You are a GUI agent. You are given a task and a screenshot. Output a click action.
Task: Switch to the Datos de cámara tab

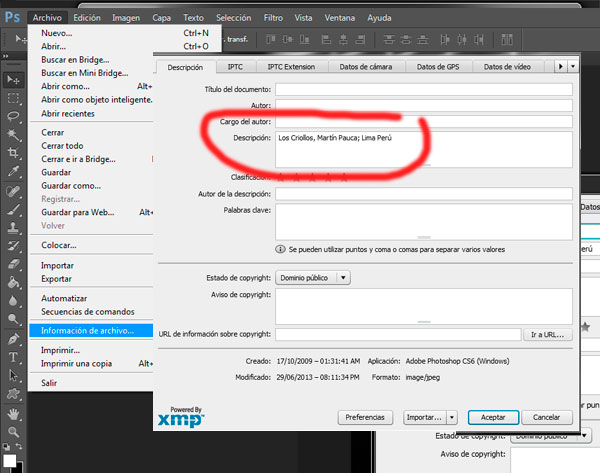click(x=366, y=67)
